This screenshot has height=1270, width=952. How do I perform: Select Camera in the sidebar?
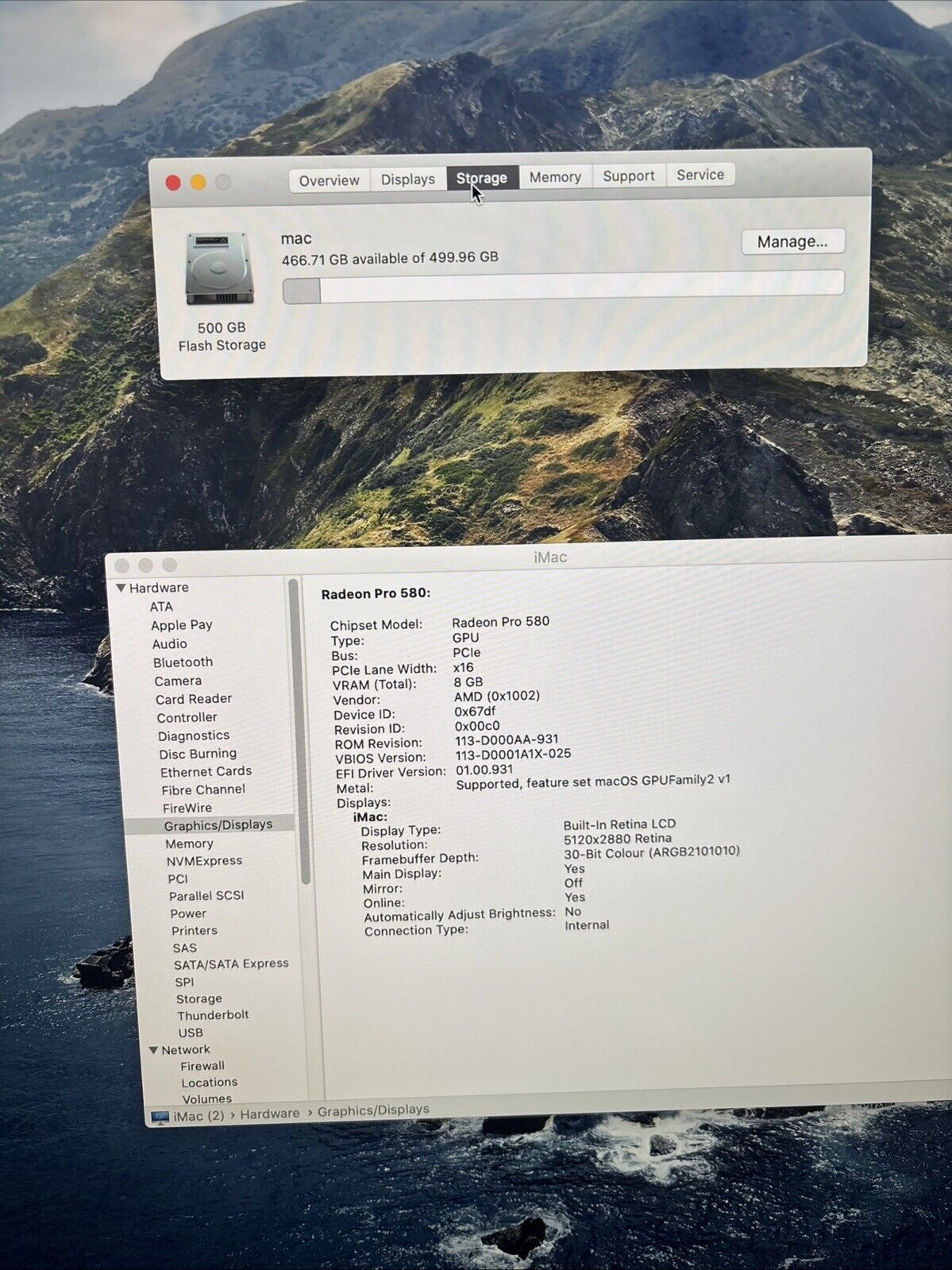coord(178,681)
